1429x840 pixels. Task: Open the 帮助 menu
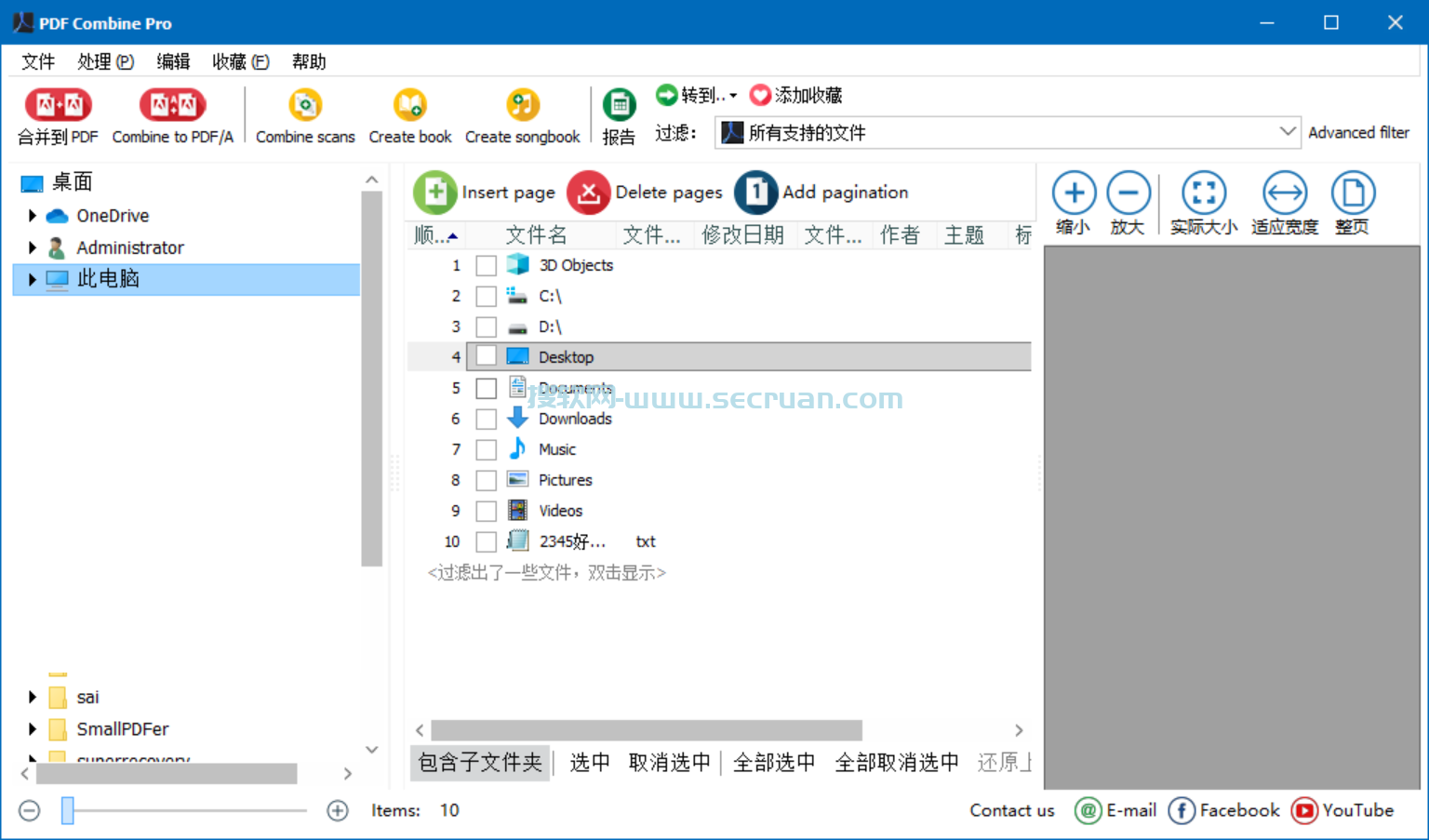point(309,61)
